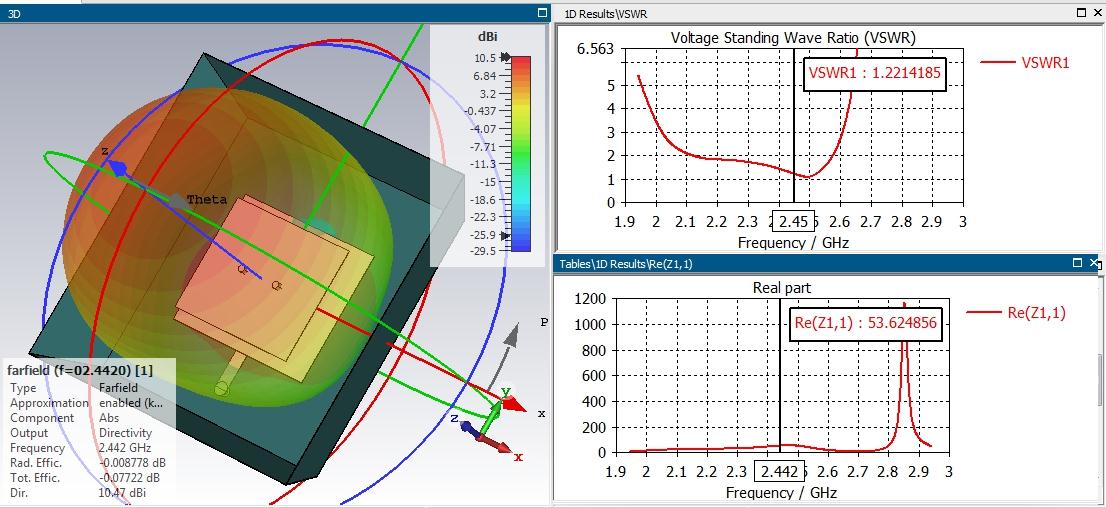
Task: Maximize the 1D Results\VSWR window
Action: click(x=1083, y=13)
